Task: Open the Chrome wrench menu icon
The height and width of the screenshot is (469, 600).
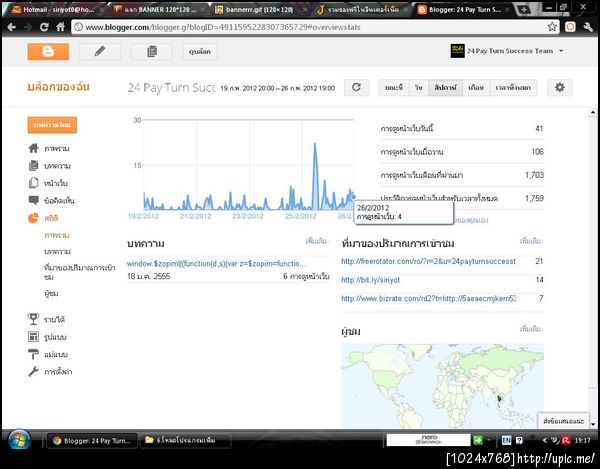Action: click(588, 27)
